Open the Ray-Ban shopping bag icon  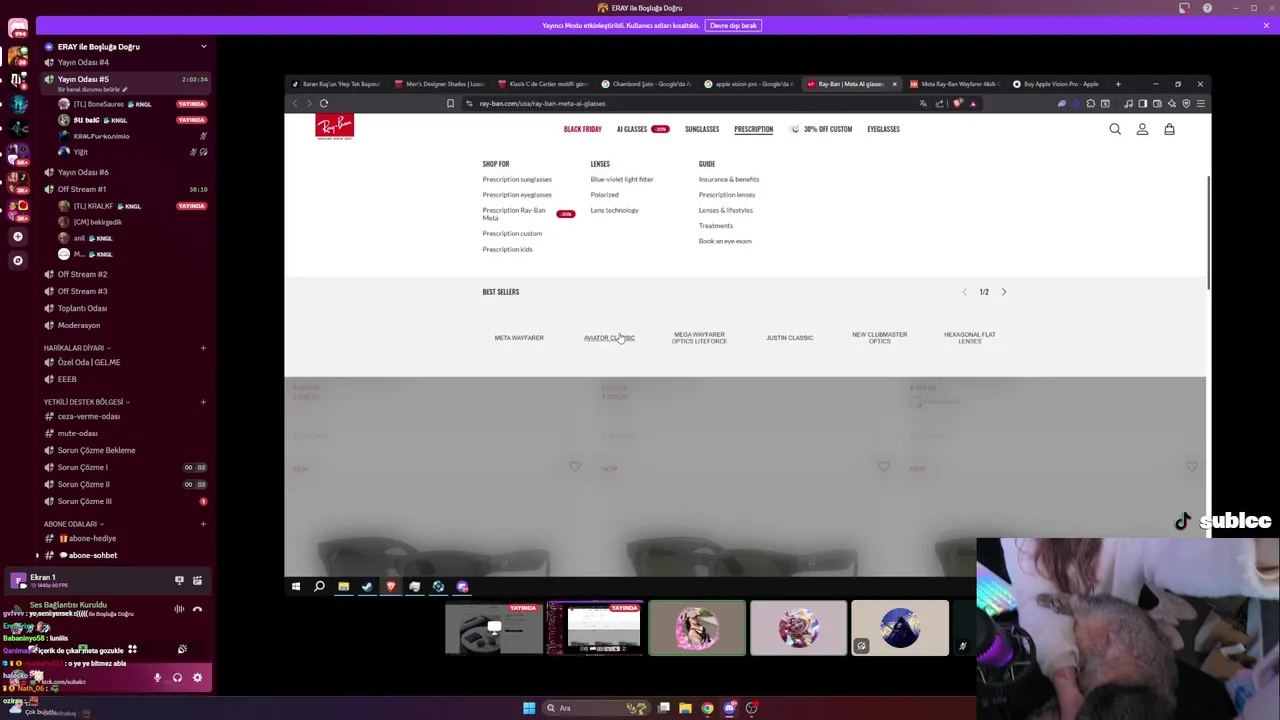pyautogui.click(x=1169, y=129)
